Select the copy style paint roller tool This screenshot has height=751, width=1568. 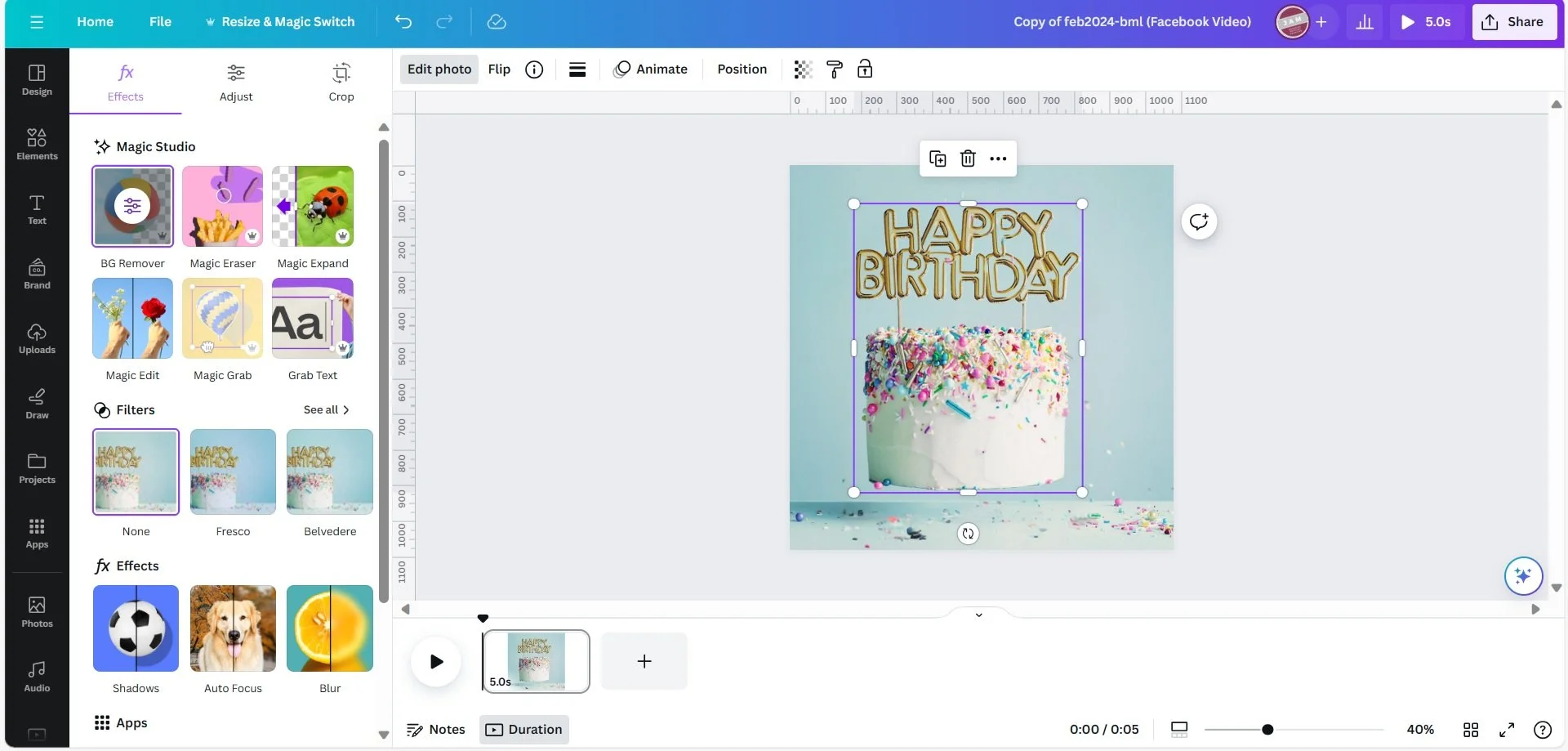834,69
